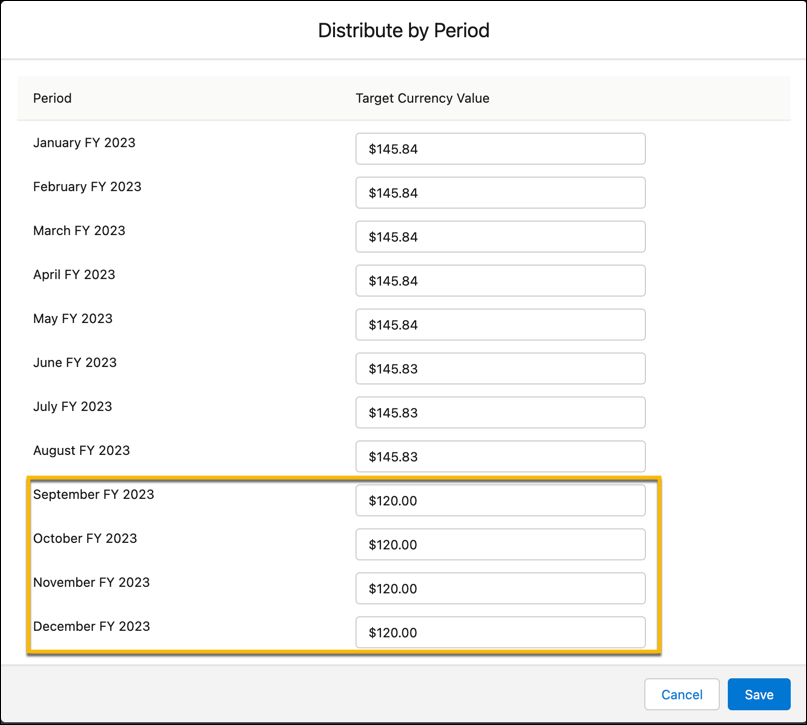Select the June FY 2023 value field

pyautogui.click(x=500, y=368)
